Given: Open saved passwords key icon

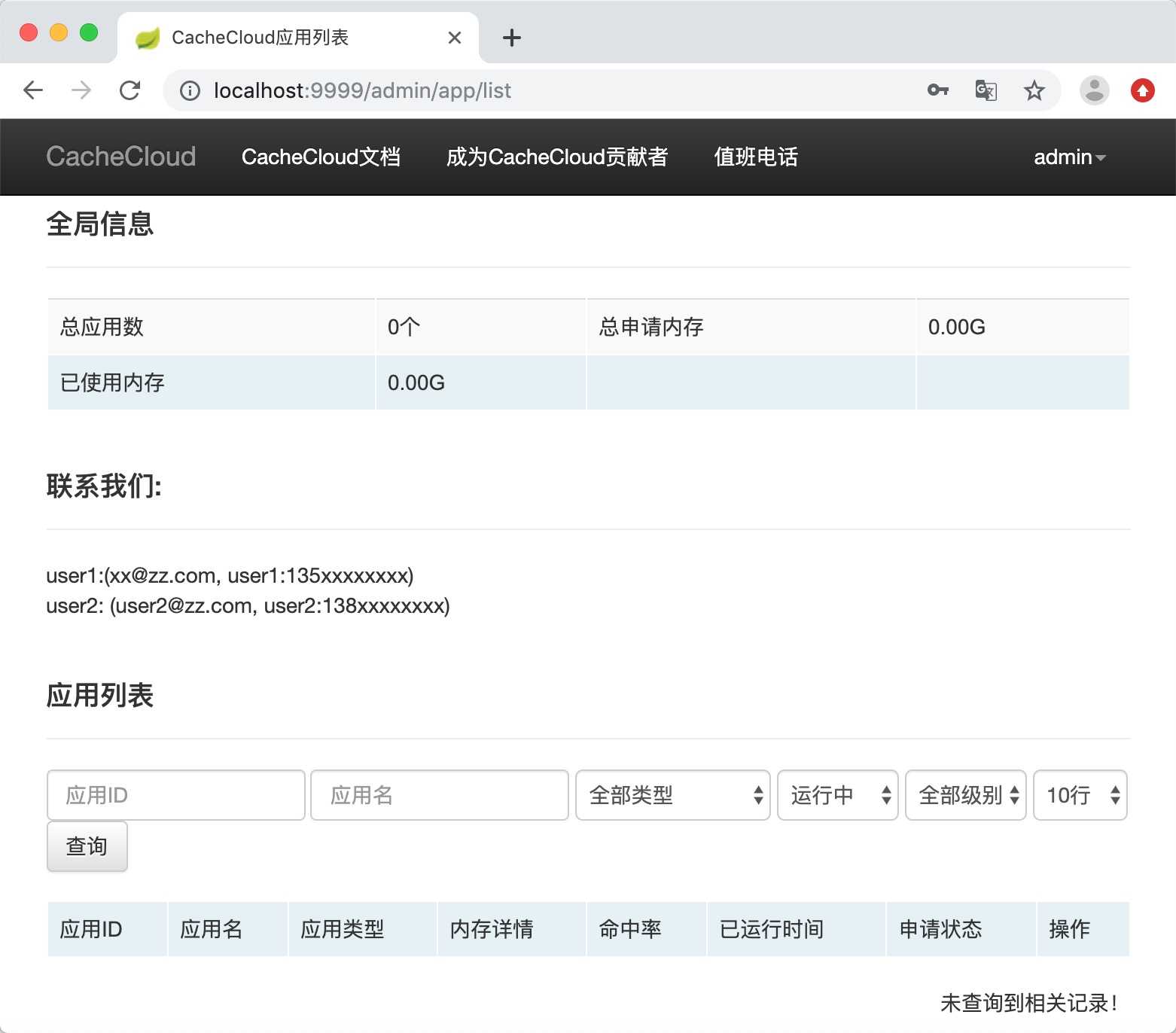Looking at the screenshot, I should click(x=938, y=90).
